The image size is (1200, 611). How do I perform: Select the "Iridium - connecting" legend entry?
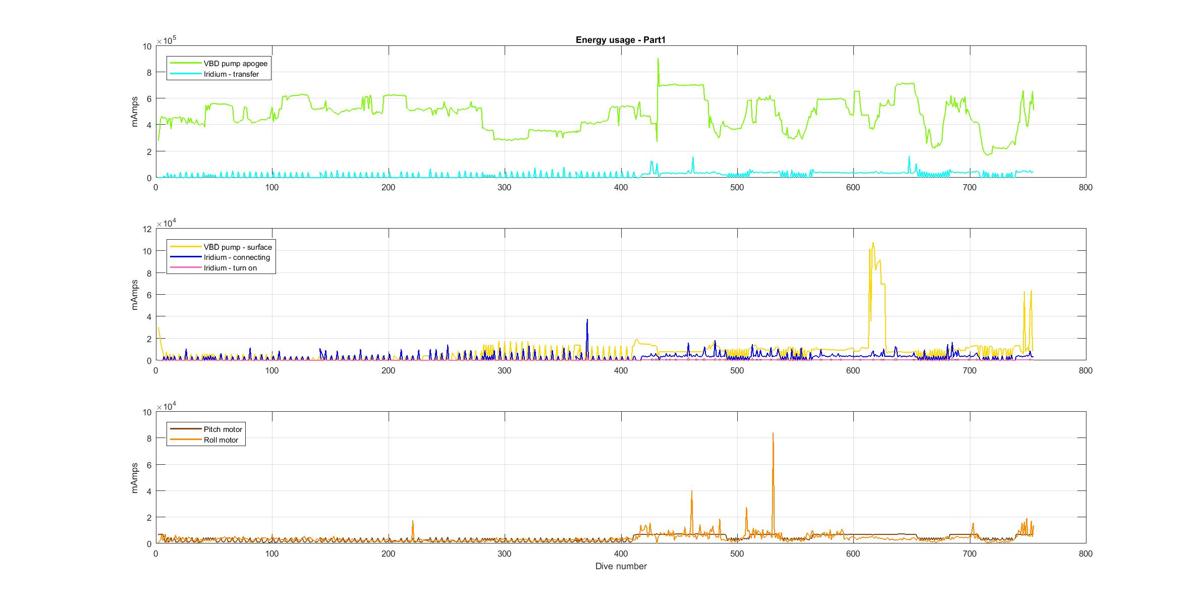pyautogui.click(x=236, y=257)
